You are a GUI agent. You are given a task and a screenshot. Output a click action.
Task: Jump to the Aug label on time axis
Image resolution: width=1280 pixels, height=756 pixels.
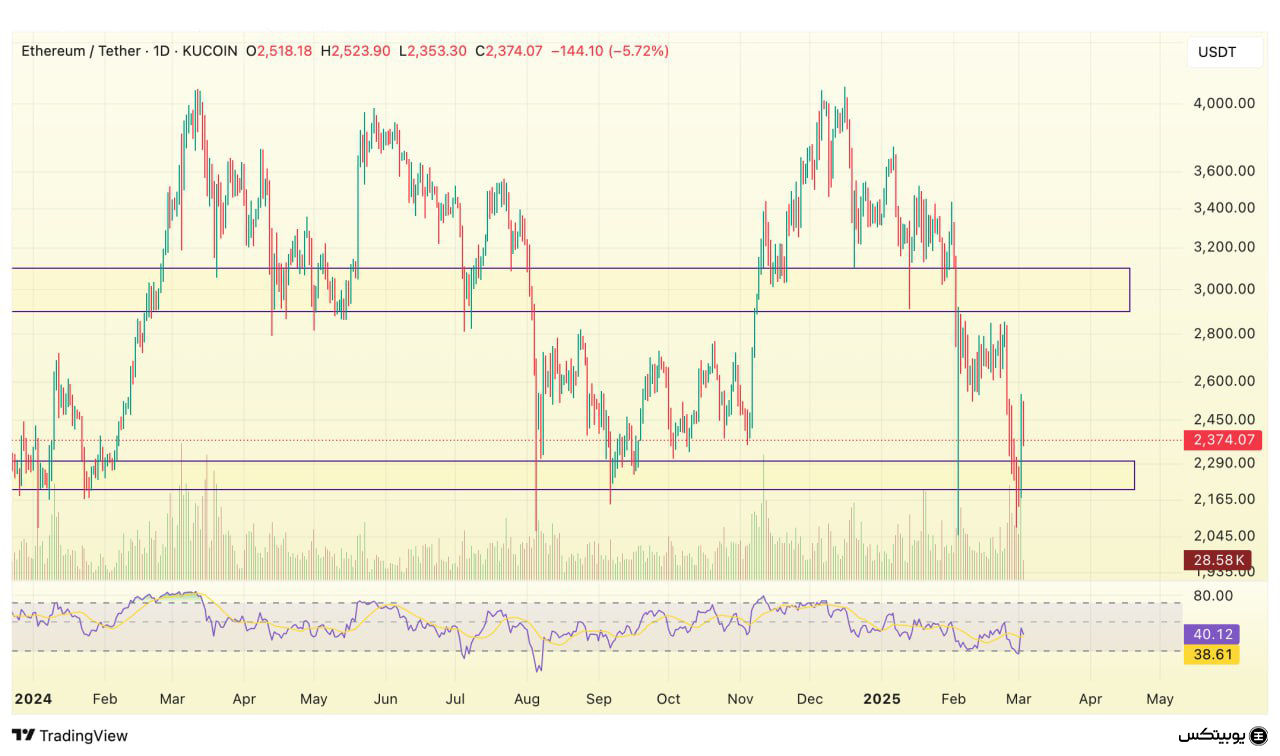pyautogui.click(x=527, y=699)
